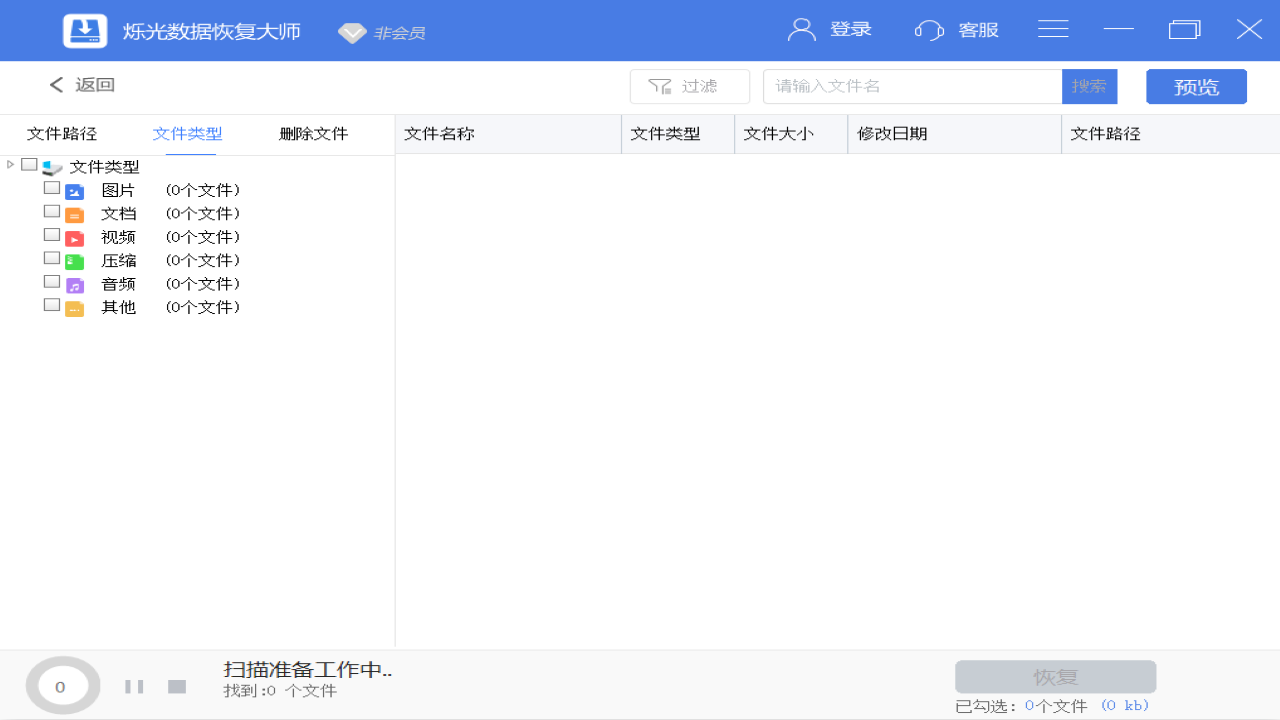Open customer service via 客服 headset icon
The height and width of the screenshot is (720, 1280).
929,30
